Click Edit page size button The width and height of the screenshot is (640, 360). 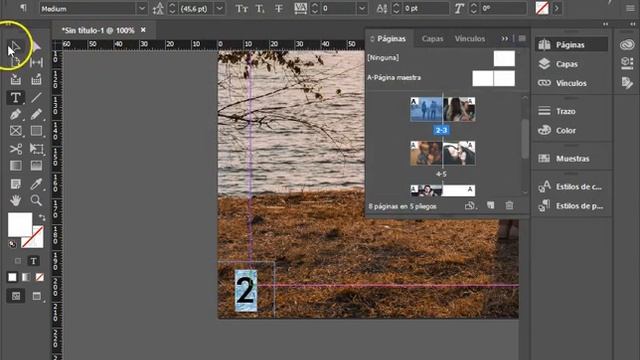pyautogui.click(x=470, y=206)
